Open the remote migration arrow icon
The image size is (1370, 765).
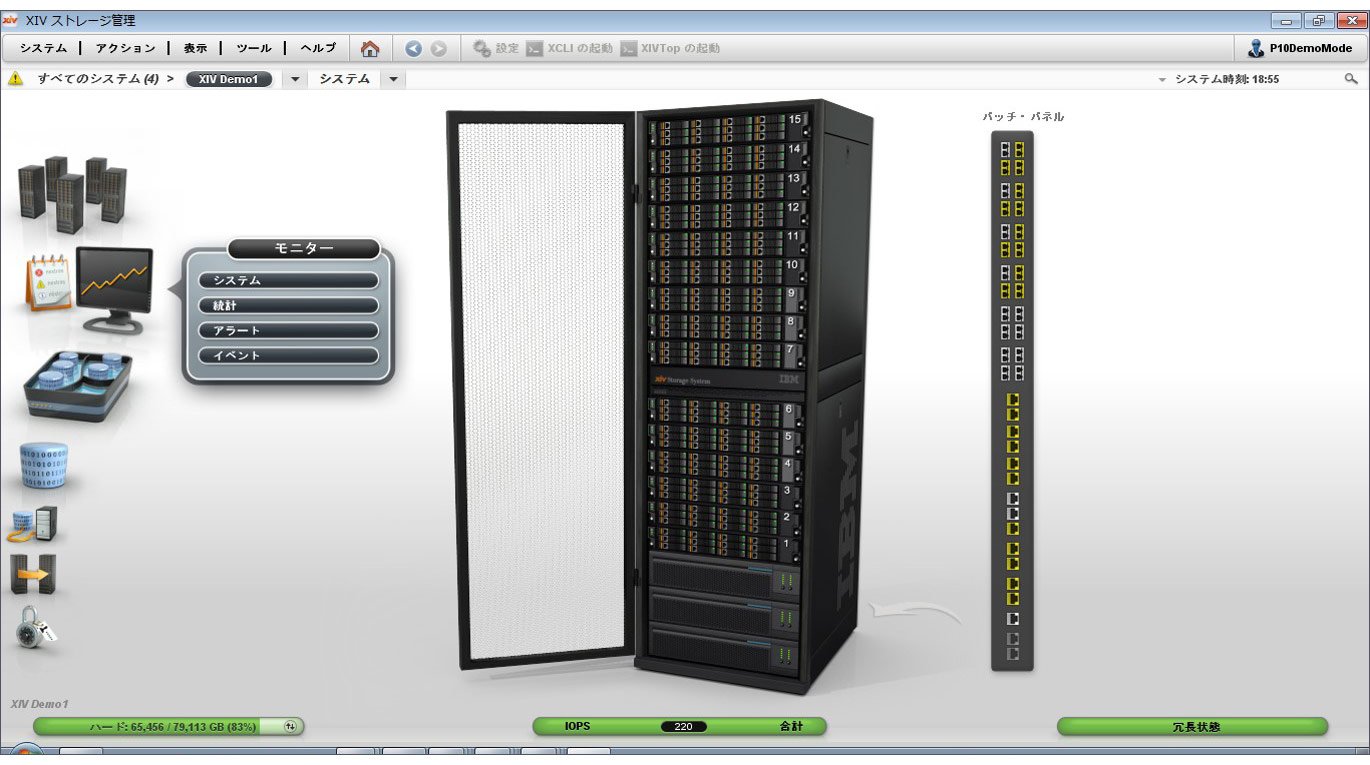click(x=33, y=574)
